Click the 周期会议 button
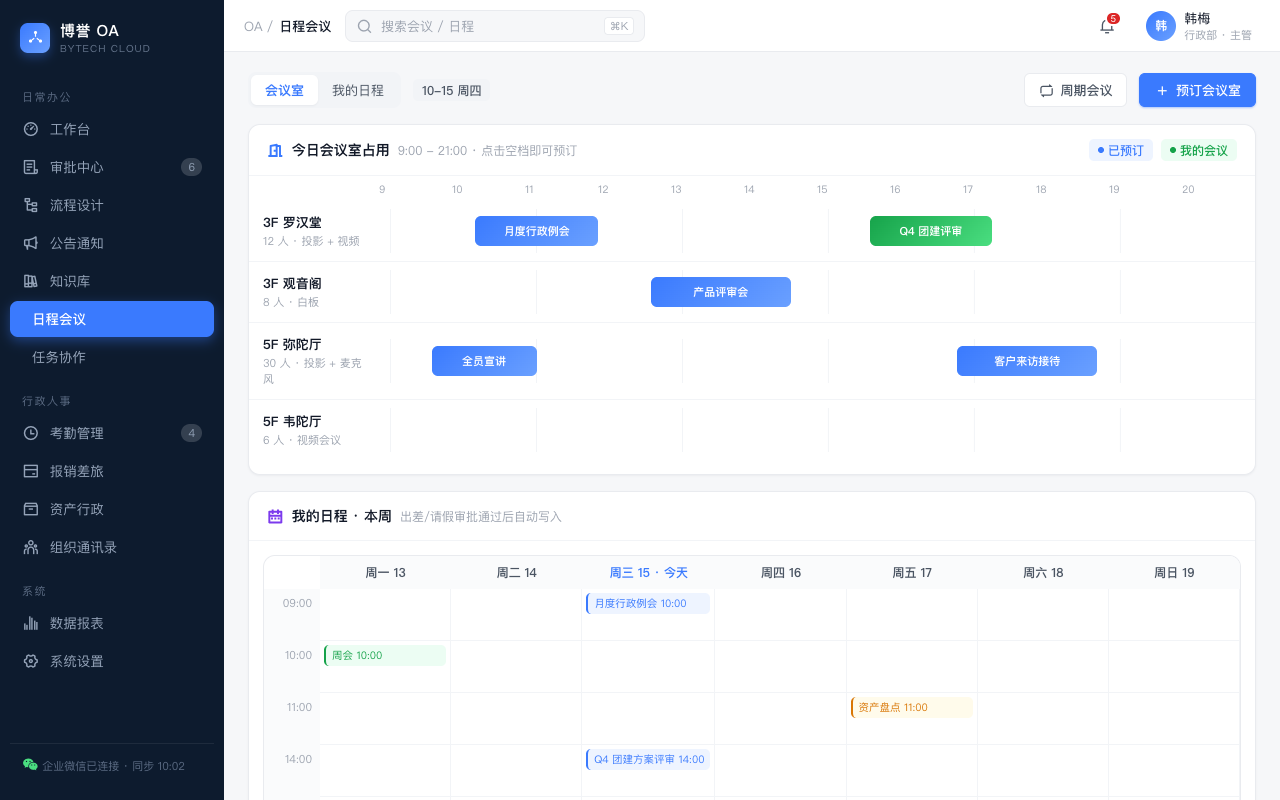 1075,90
